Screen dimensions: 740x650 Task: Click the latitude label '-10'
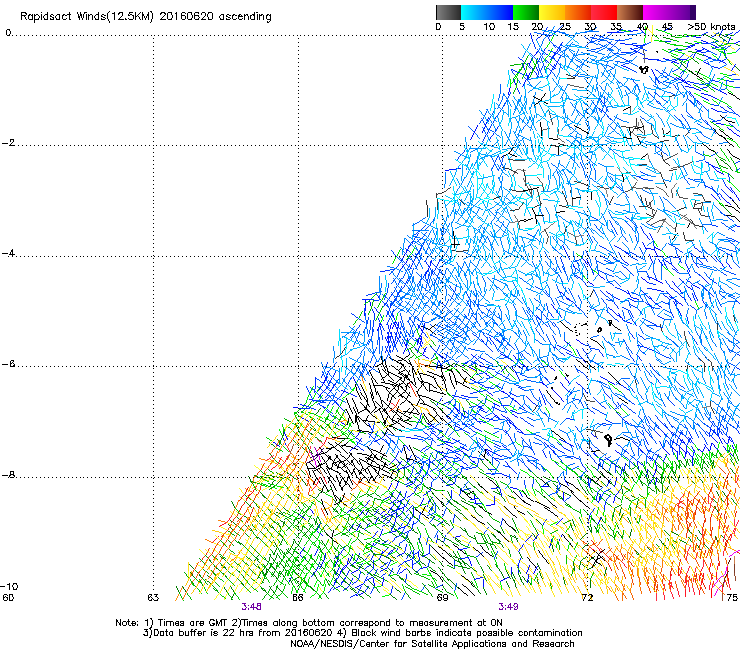coord(9,587)
